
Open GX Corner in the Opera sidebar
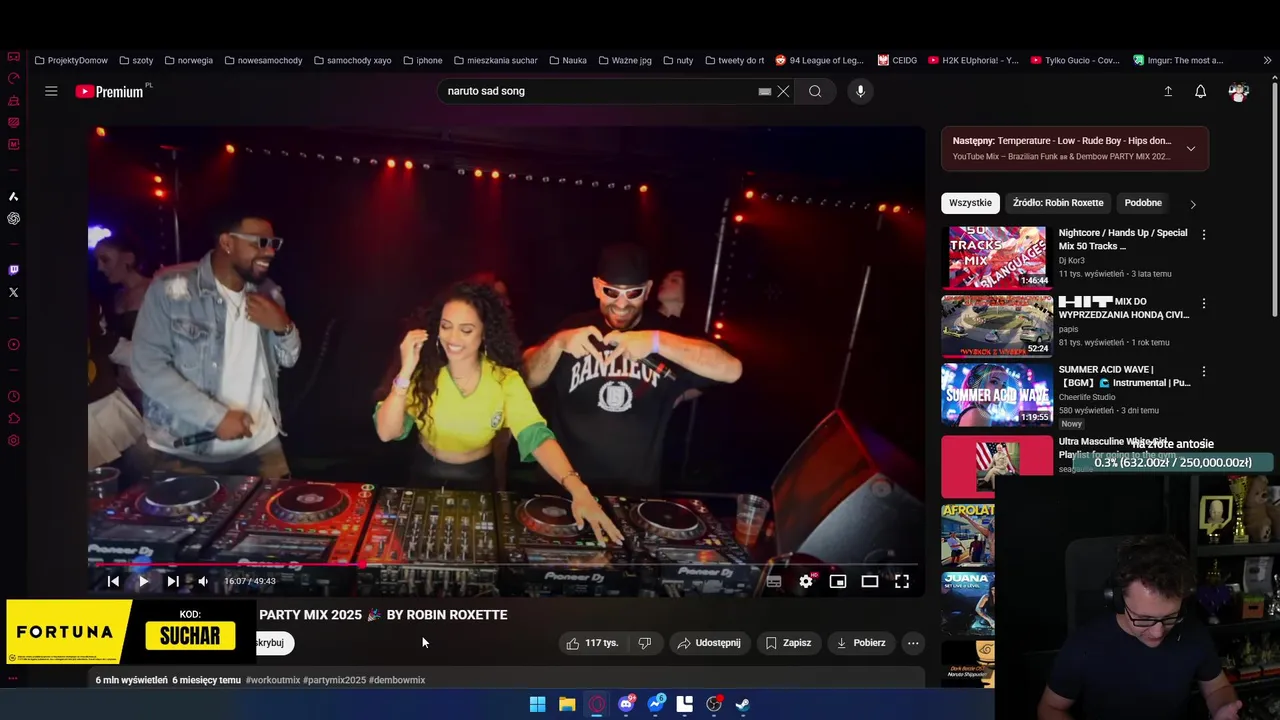click(x=13, y=57)
